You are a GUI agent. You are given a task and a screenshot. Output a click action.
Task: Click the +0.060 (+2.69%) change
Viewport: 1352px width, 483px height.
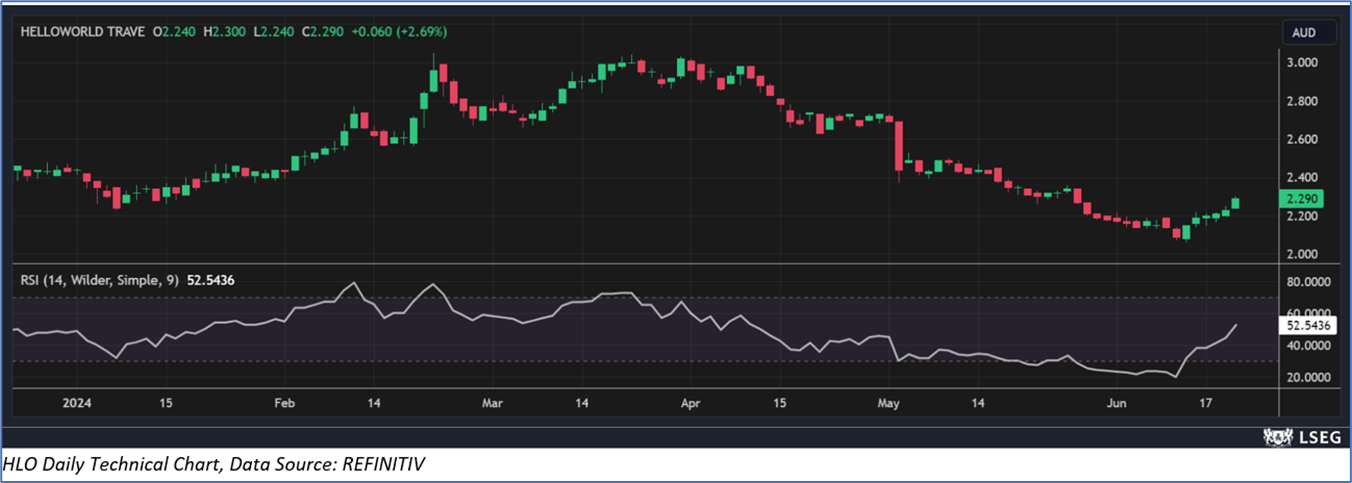point(397,32)
